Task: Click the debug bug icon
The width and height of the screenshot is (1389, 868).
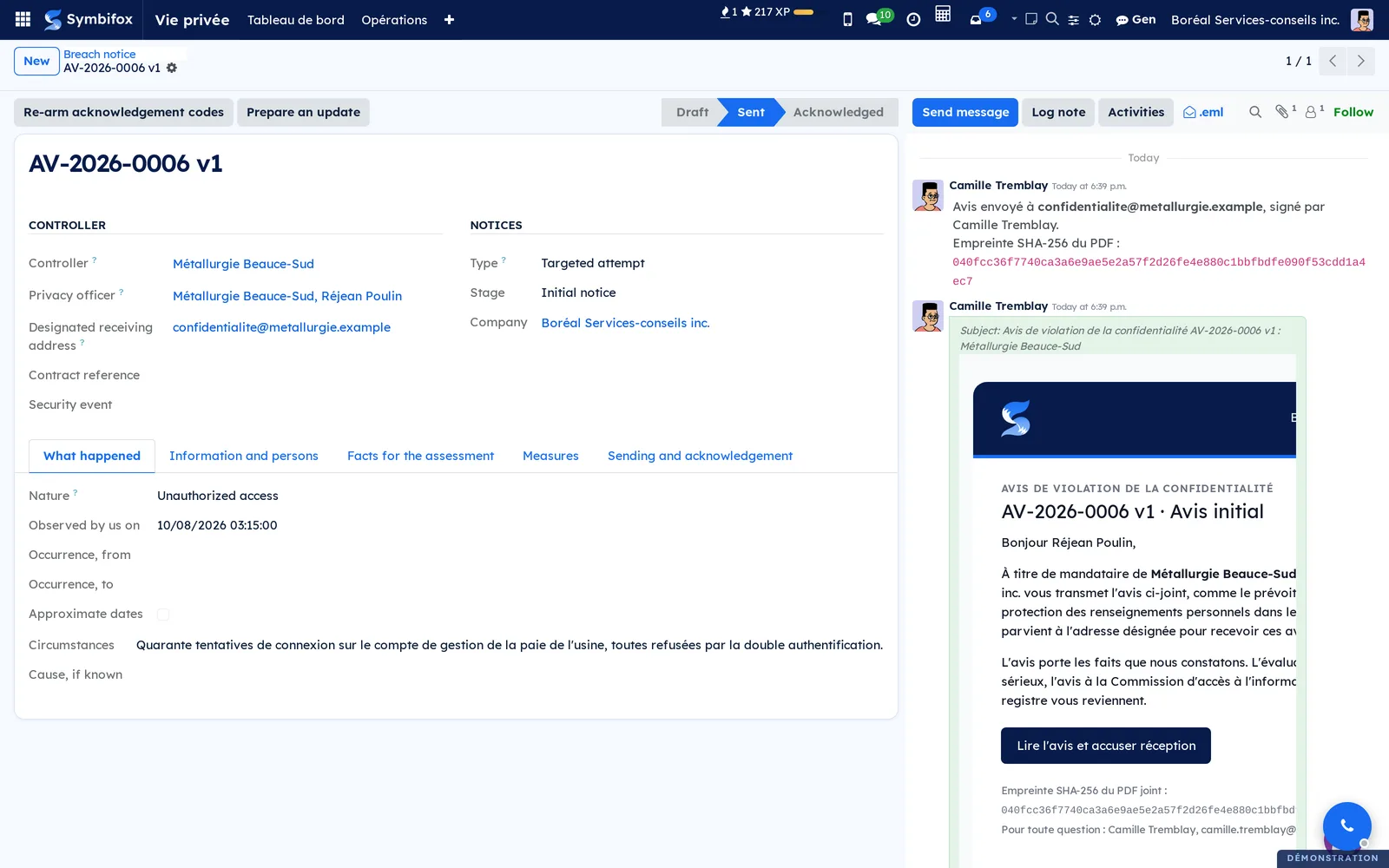Action: coord(1096,20)
